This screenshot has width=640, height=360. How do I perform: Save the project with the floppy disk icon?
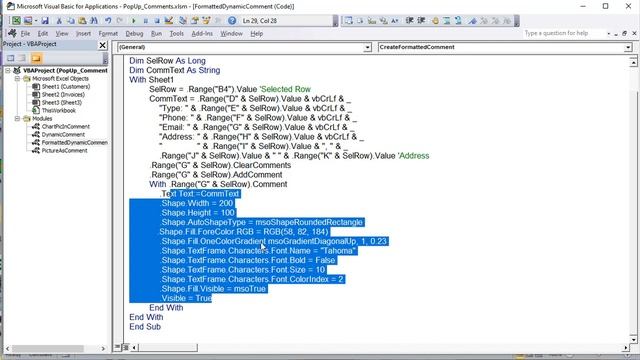[45, 20]
